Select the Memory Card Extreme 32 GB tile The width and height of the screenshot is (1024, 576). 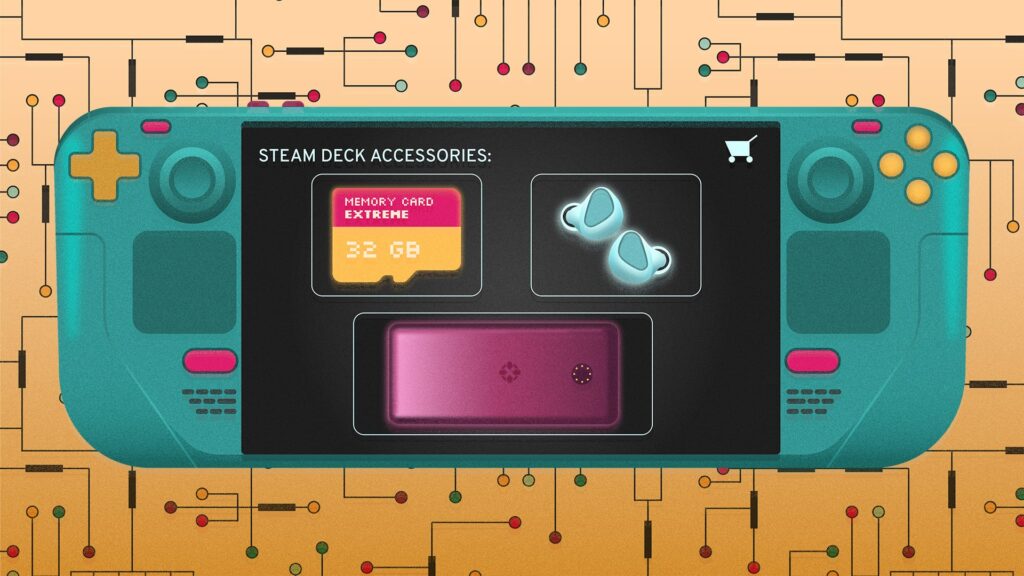396,235
